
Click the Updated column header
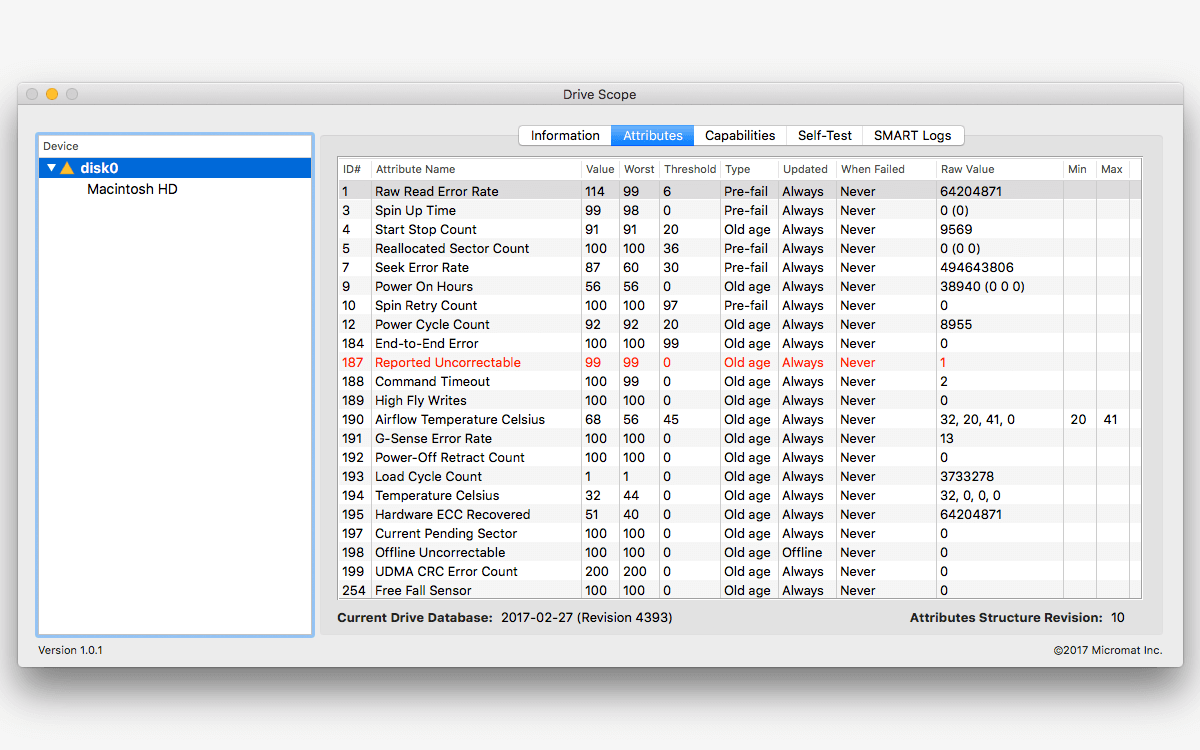pyautogui.click(x=806, y=169)
